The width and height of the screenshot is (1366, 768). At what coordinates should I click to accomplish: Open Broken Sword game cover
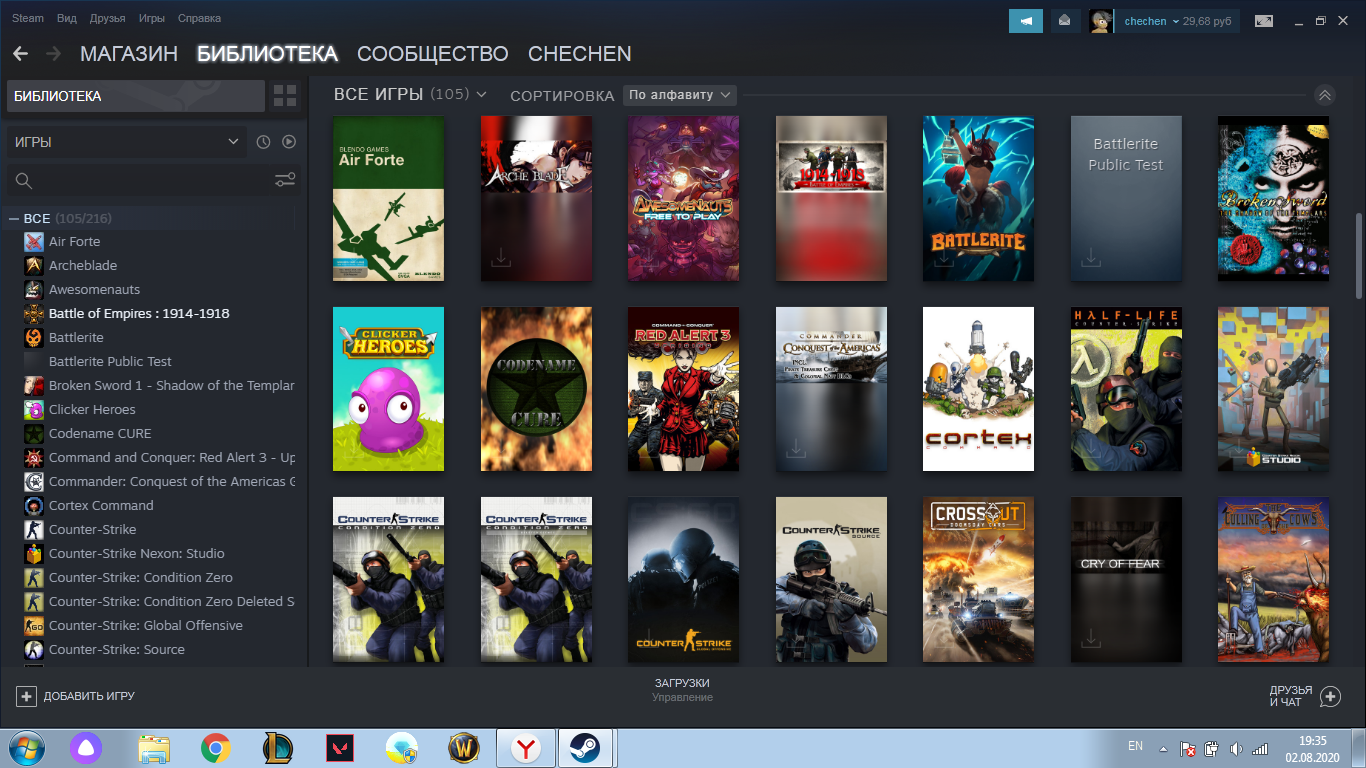1273,198
